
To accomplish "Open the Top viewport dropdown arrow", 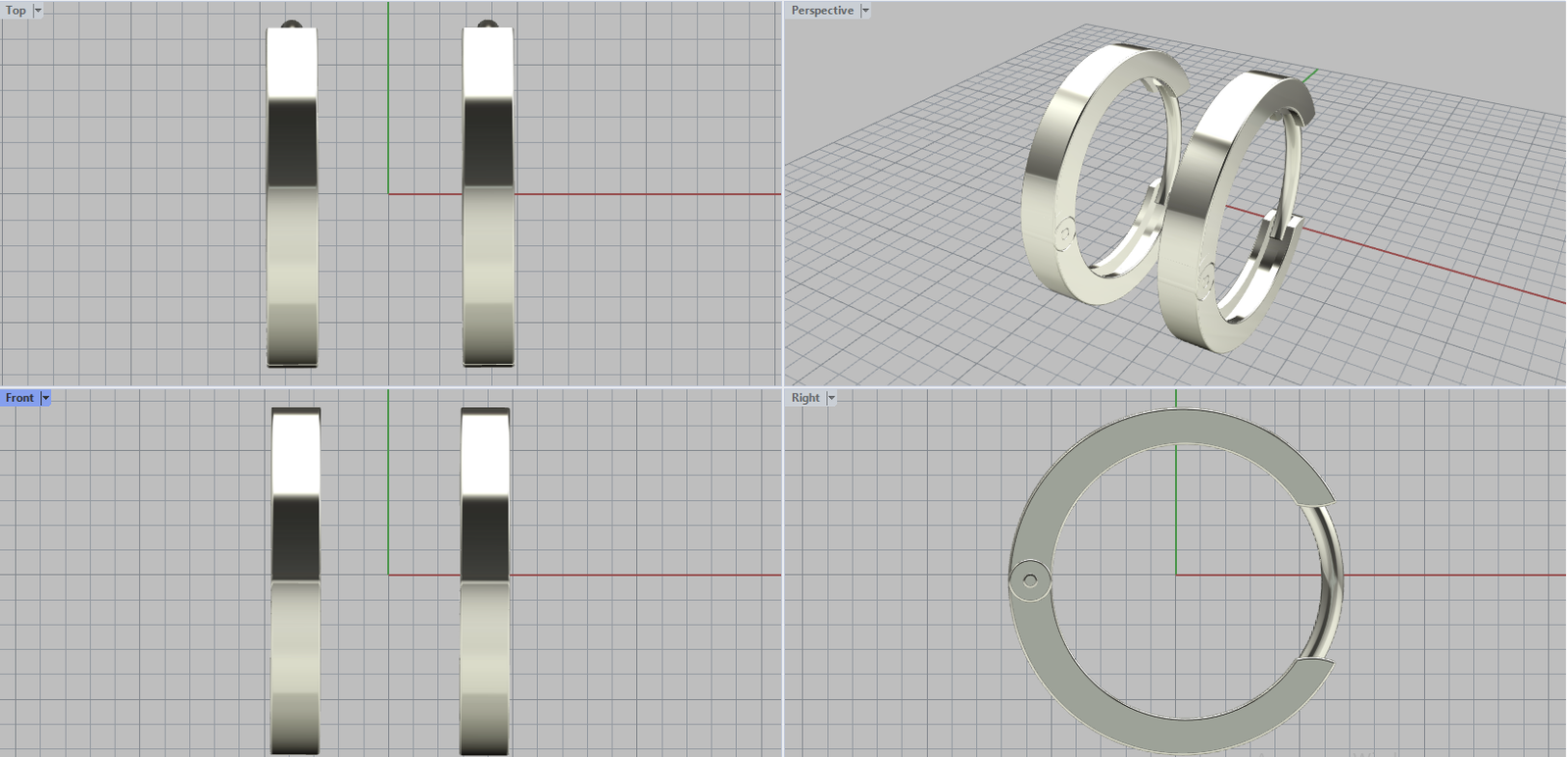I will coord(38,11).
